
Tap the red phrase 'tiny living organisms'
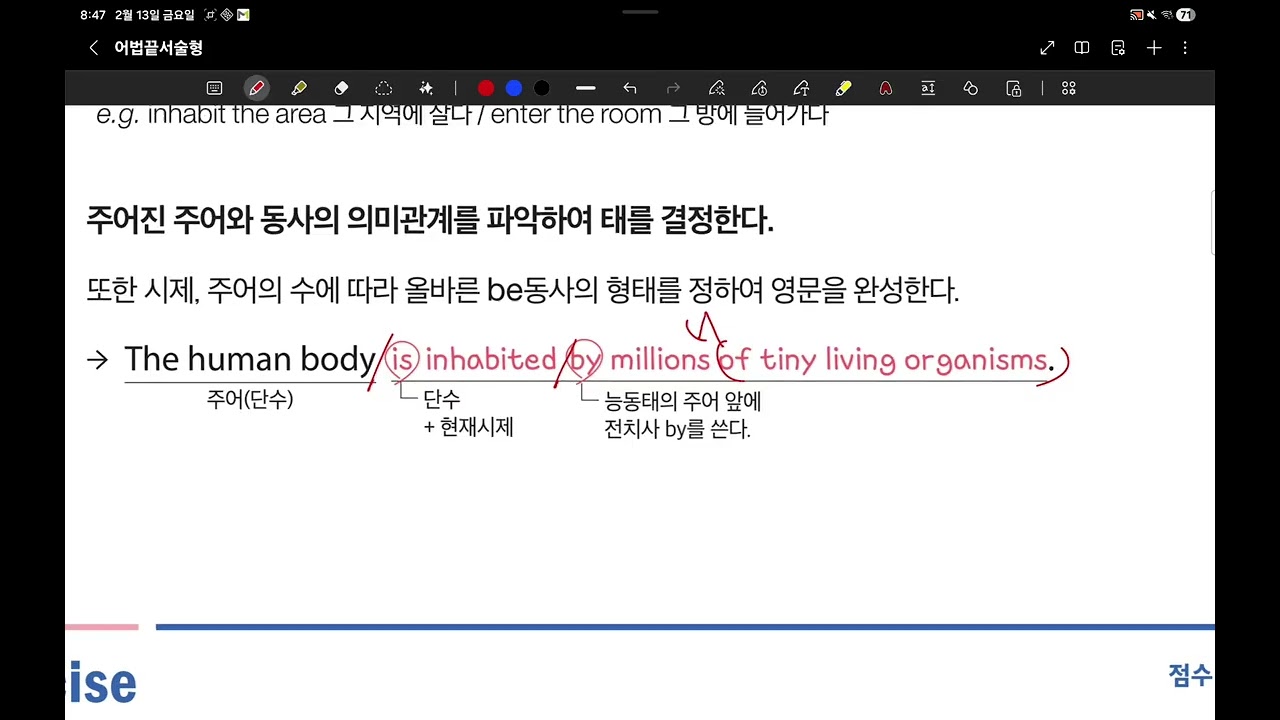point(904,360)
